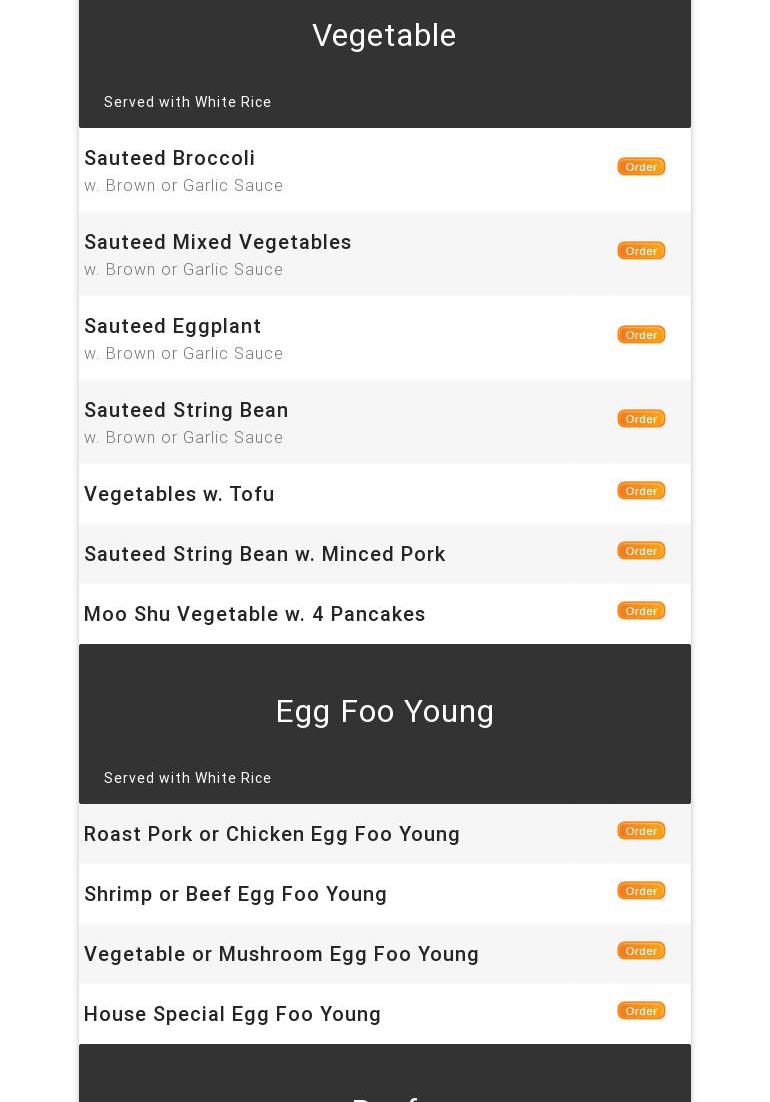The width and height of the screenshot is (770, 1102).
Task: Click the Egg Foo Young section header
Action: pyautogui.click(x=385, y=712)
